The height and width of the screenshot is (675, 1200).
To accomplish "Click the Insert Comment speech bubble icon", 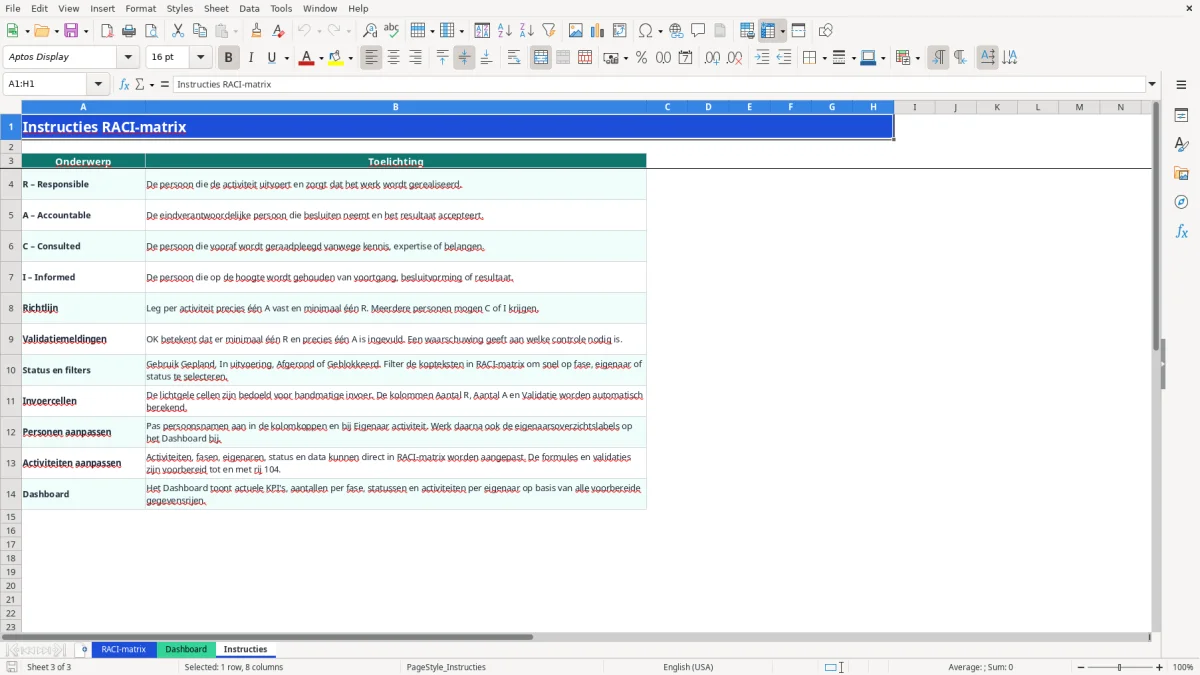I will pos(699,31).
